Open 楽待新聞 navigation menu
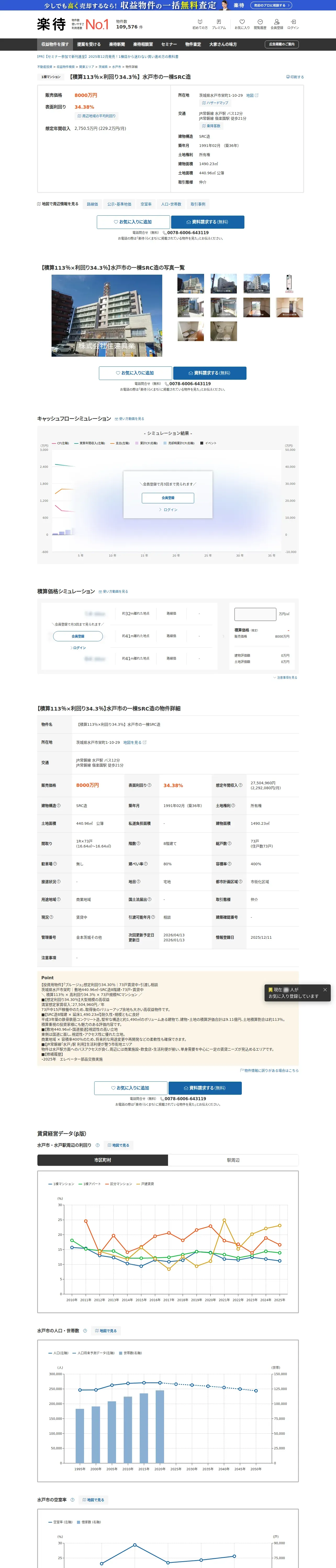The width and height of the screenshot is (336, 1568). click(x=117, y=44)
